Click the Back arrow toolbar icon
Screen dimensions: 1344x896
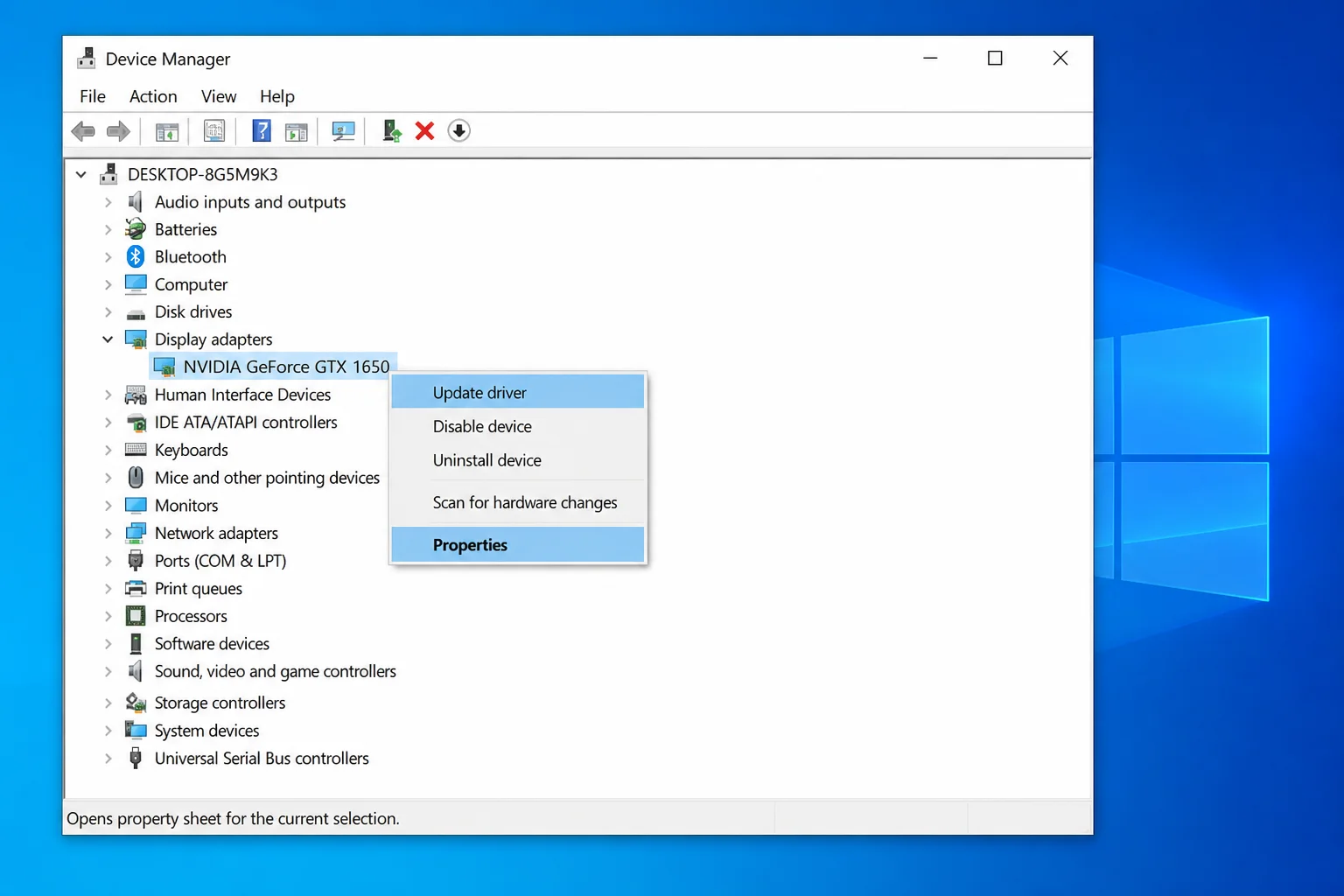(83, 131)
